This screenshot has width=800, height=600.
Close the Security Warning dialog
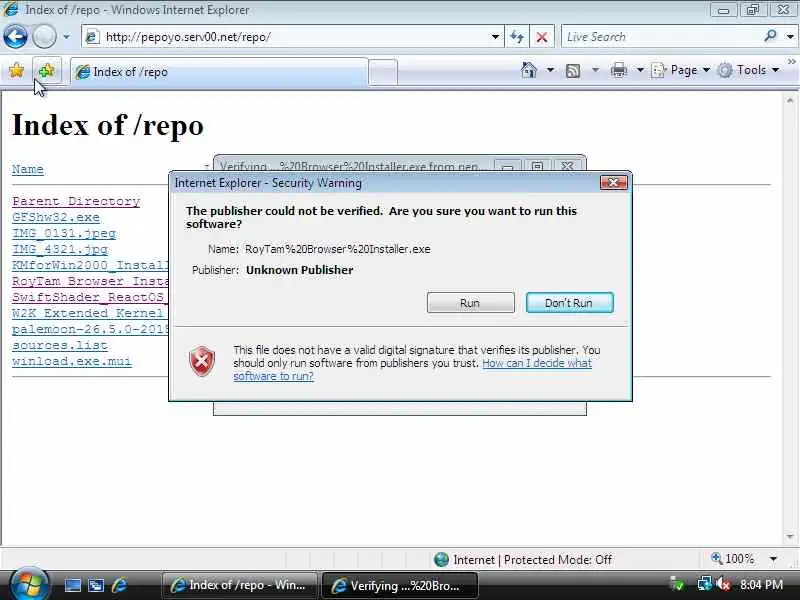613,183
